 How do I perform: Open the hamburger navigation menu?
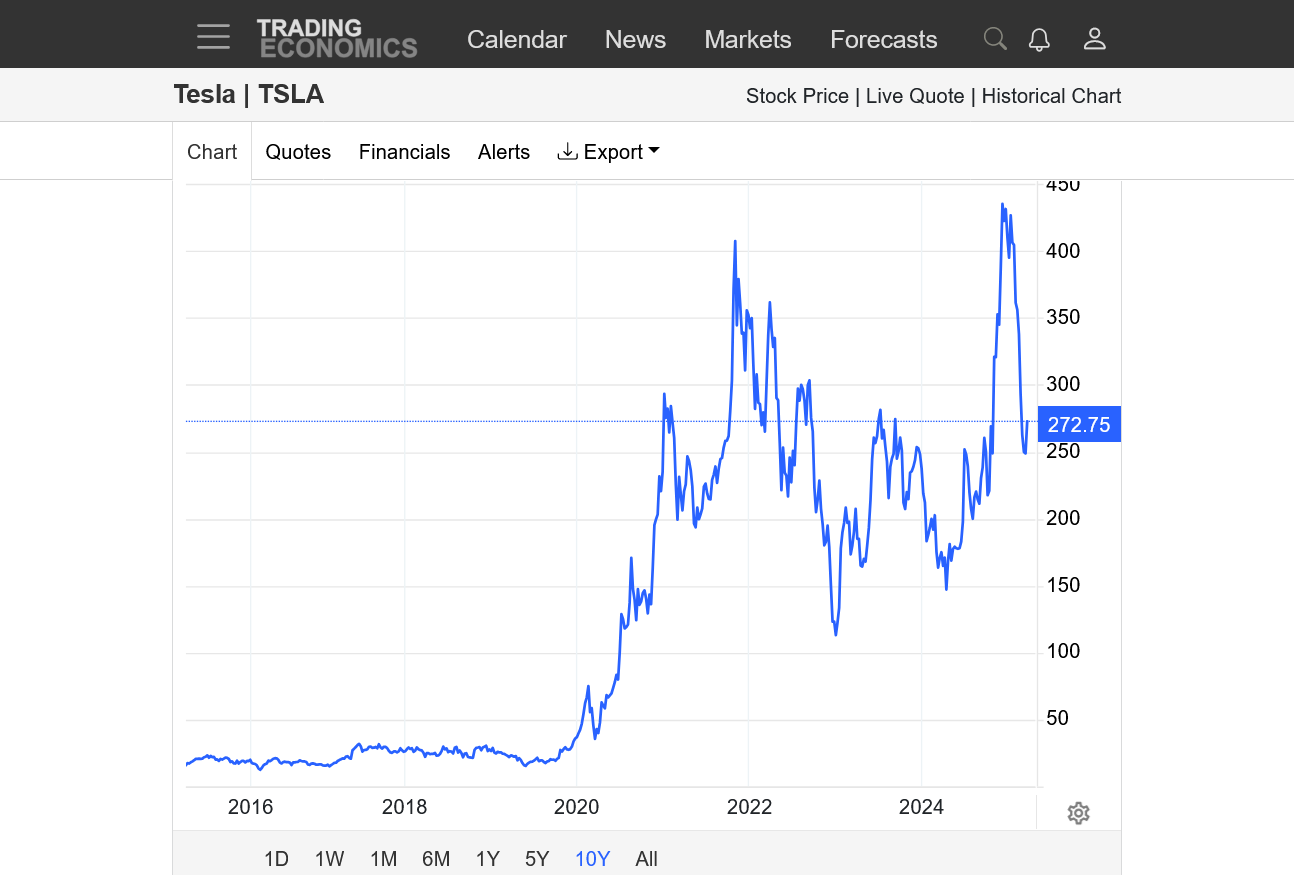[x=213, y=38]
